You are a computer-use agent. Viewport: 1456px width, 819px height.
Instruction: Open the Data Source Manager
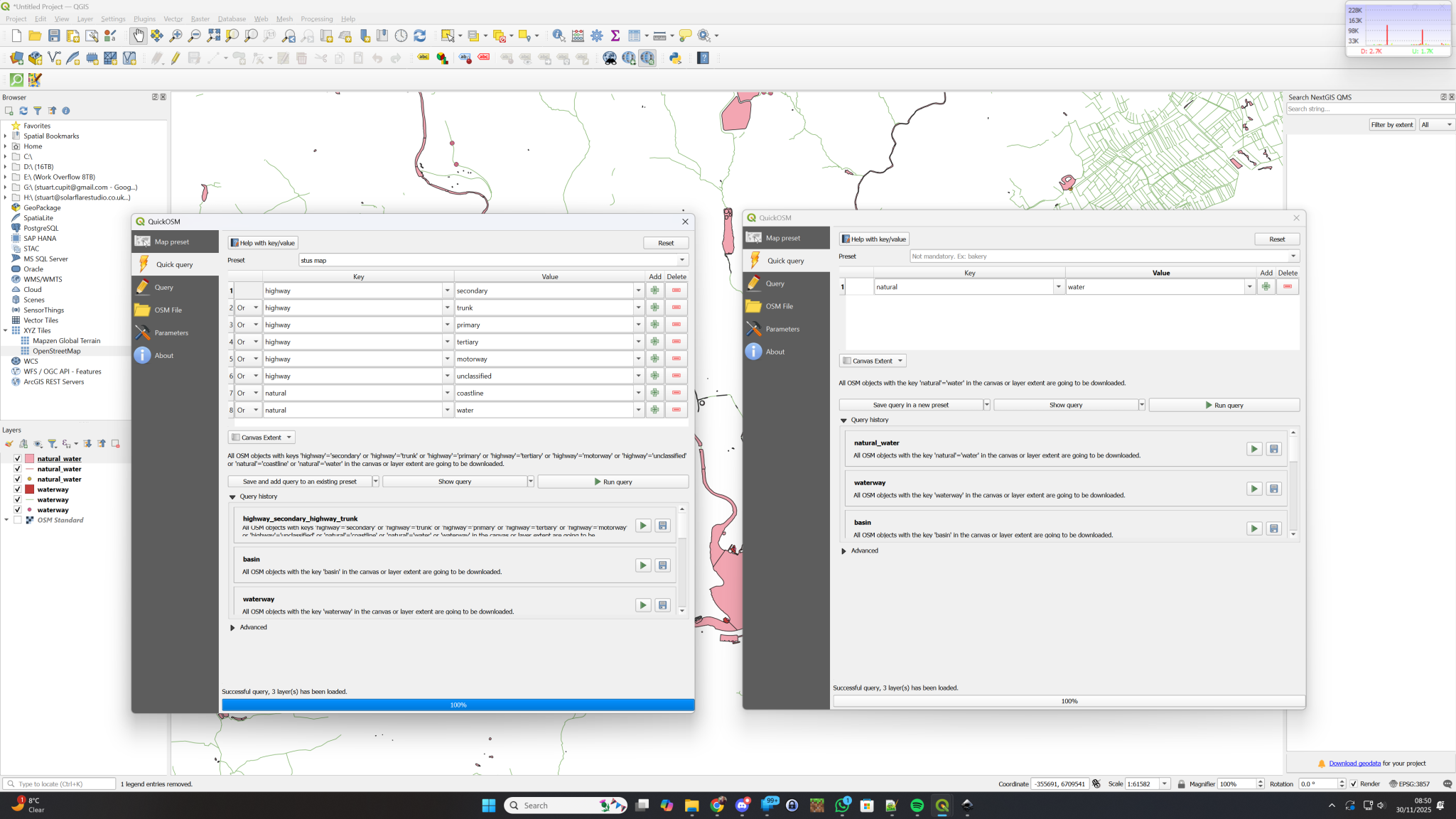click(16, 58)
